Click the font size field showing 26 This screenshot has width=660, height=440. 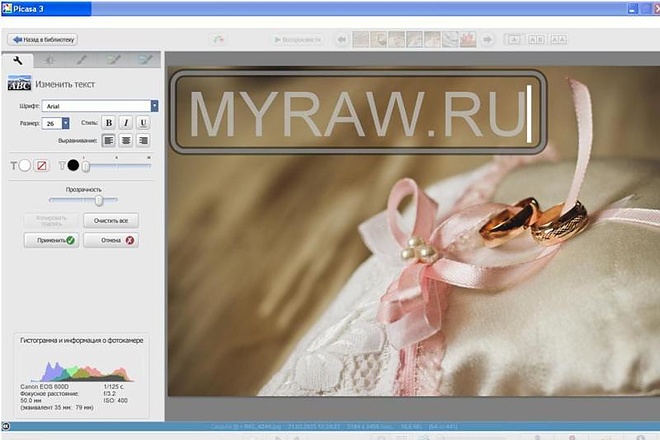52,123
